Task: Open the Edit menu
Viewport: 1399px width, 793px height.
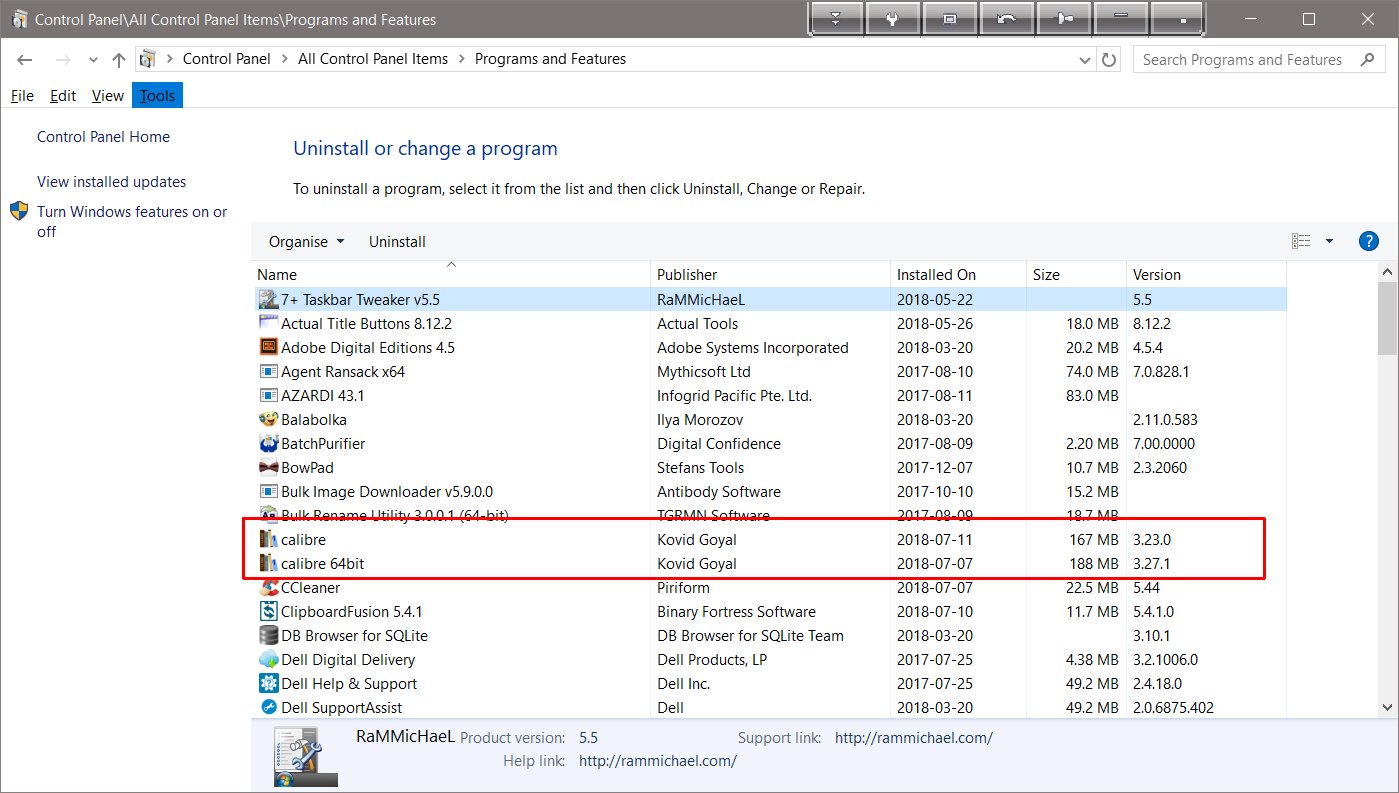Action: tap(63, 96)
